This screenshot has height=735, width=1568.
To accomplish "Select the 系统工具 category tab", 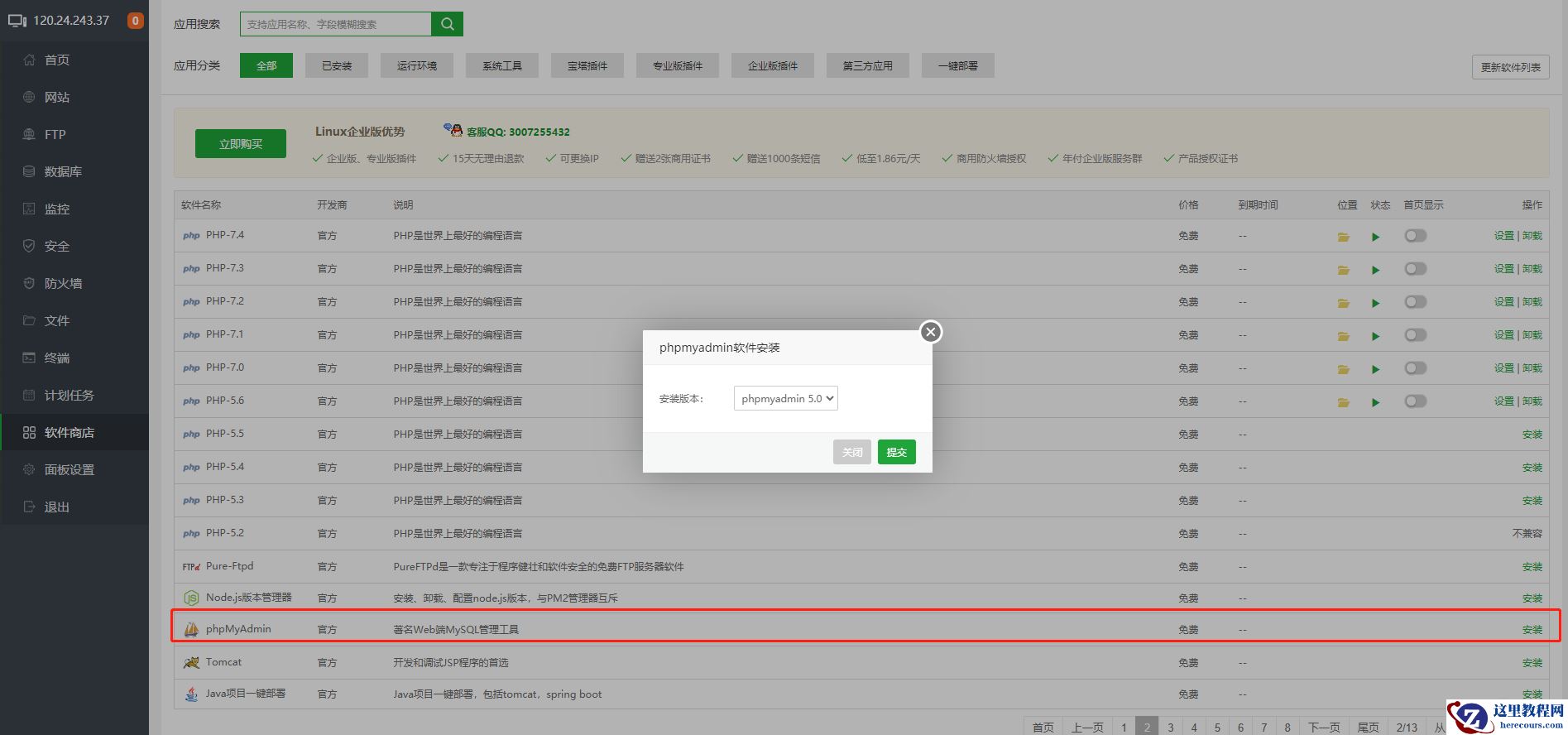I will (502, 65).
